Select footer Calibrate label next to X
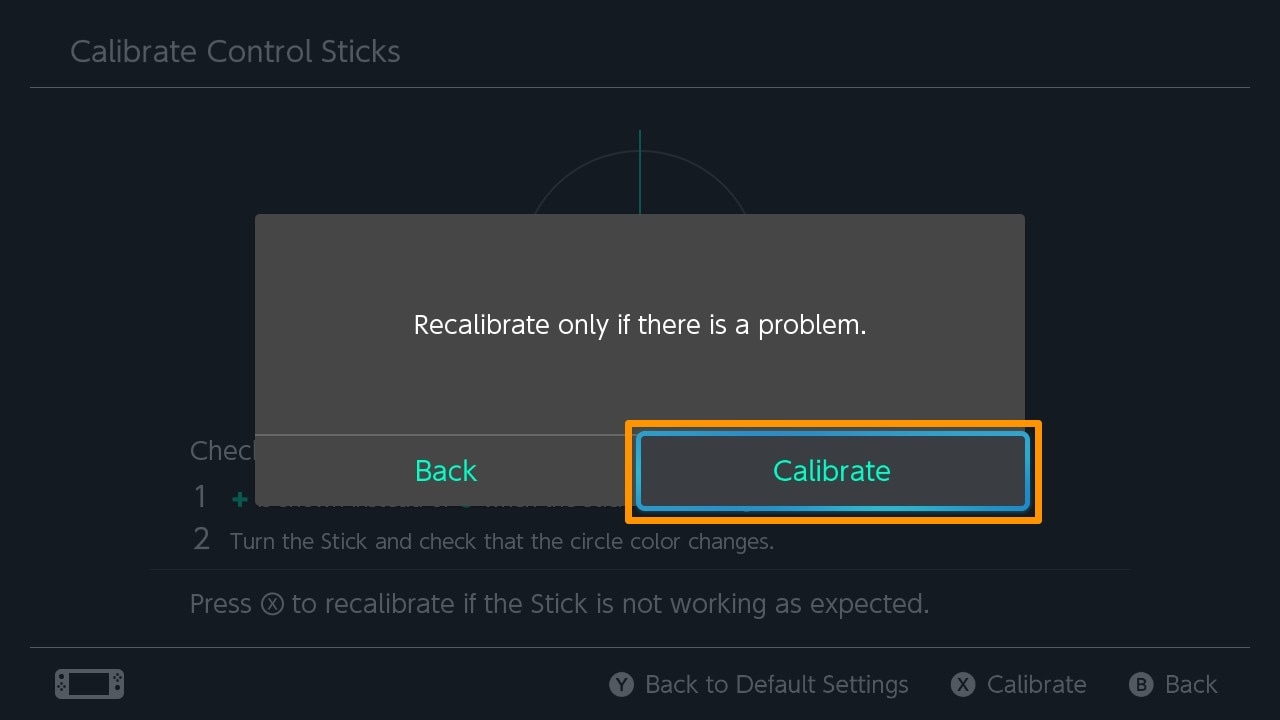Viewport: 1280px width, 720px height. tap(1036, 685)
